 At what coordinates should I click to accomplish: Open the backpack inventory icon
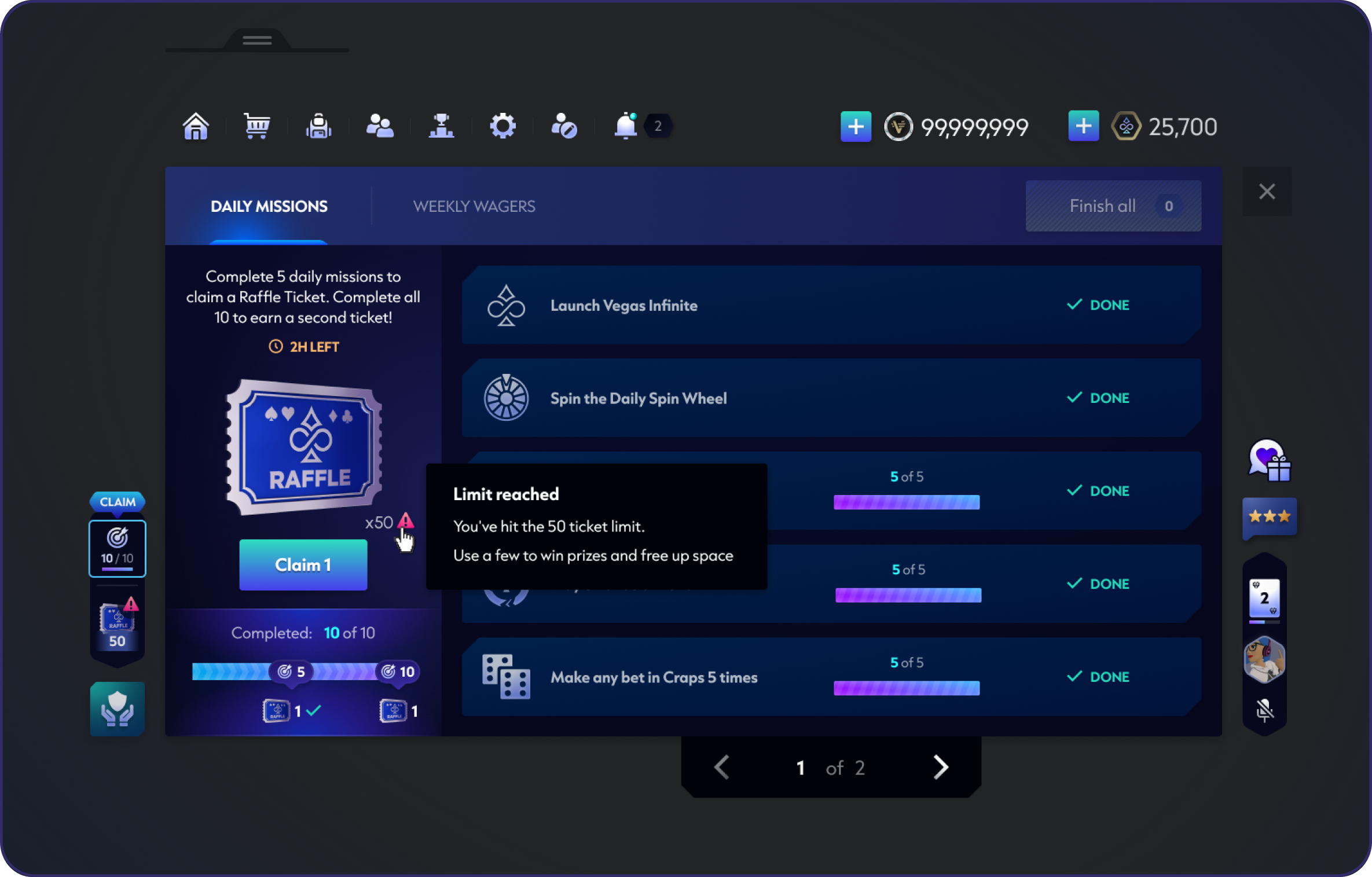pyautogui.click(x=318, y=126)
